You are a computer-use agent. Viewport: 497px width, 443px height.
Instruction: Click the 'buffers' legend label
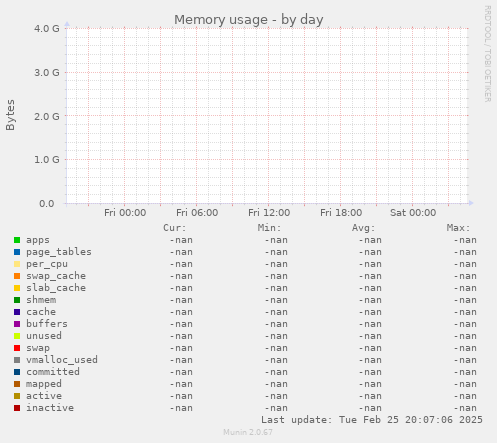(x=47, y=324)
